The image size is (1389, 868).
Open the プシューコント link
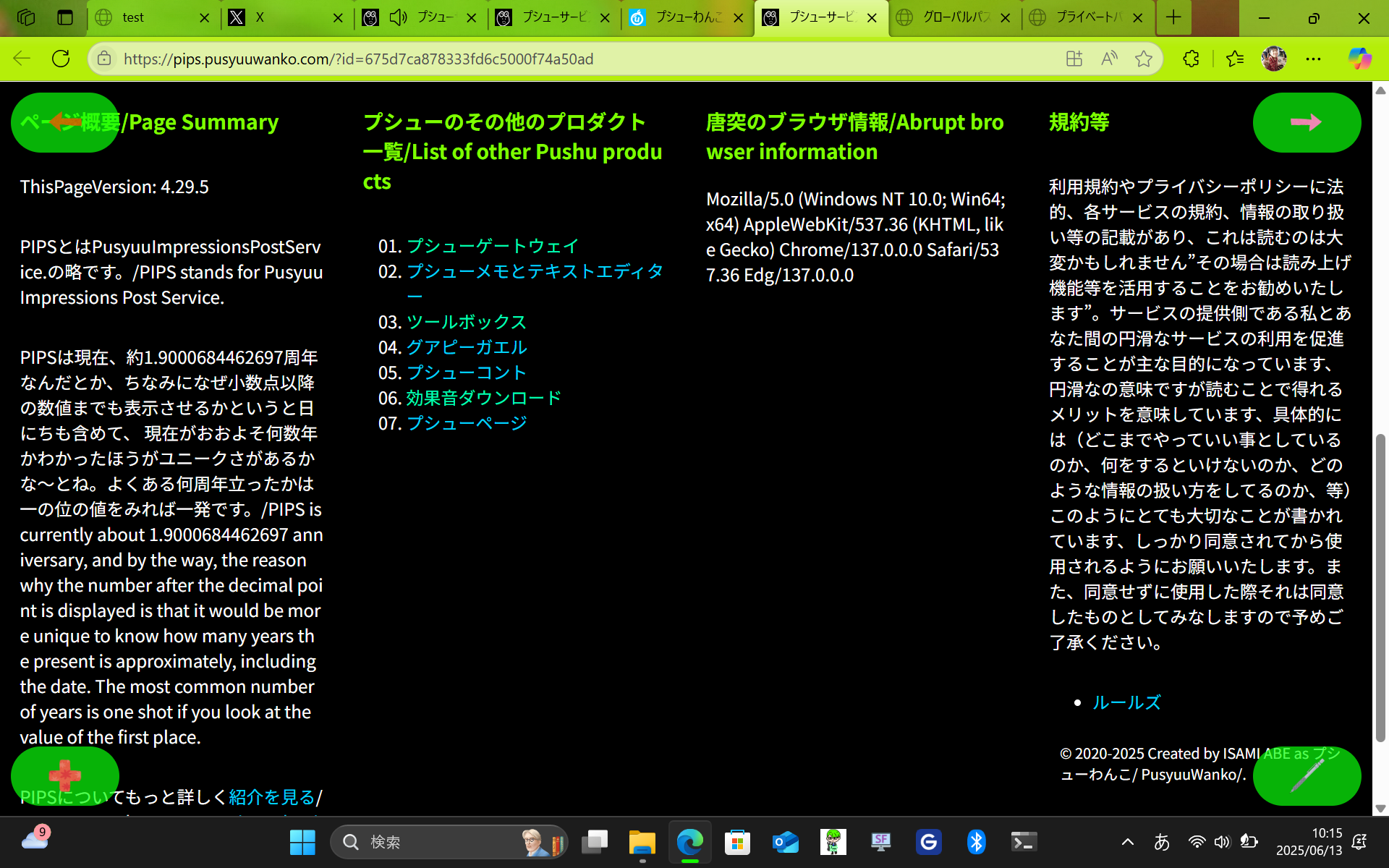(x=467, y=373)
